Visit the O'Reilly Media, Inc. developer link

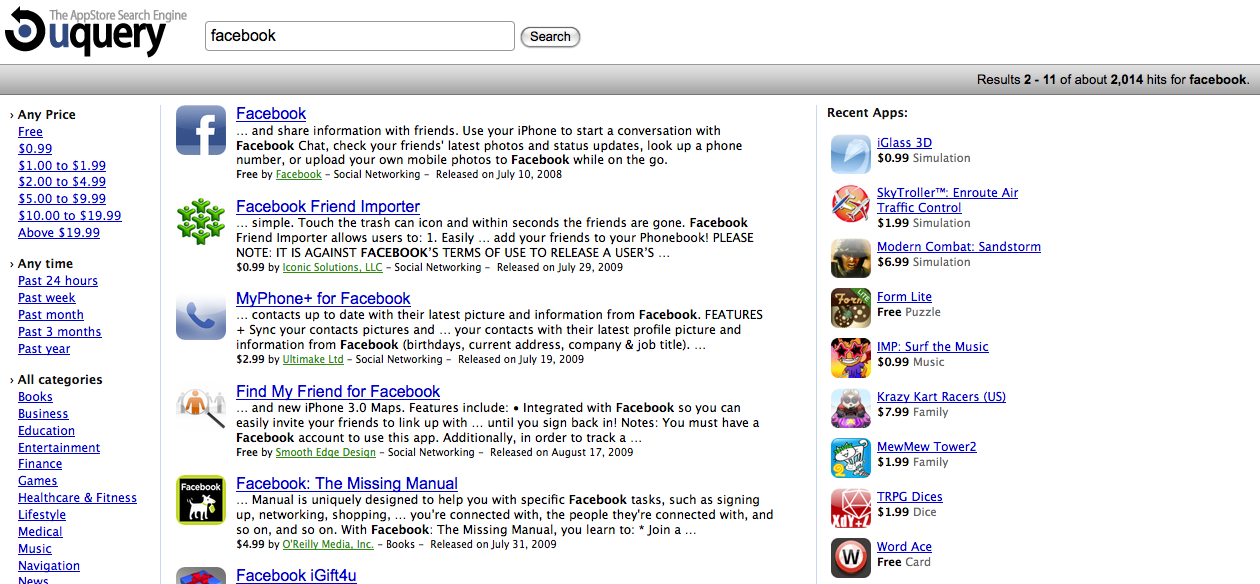pos(327,545)
